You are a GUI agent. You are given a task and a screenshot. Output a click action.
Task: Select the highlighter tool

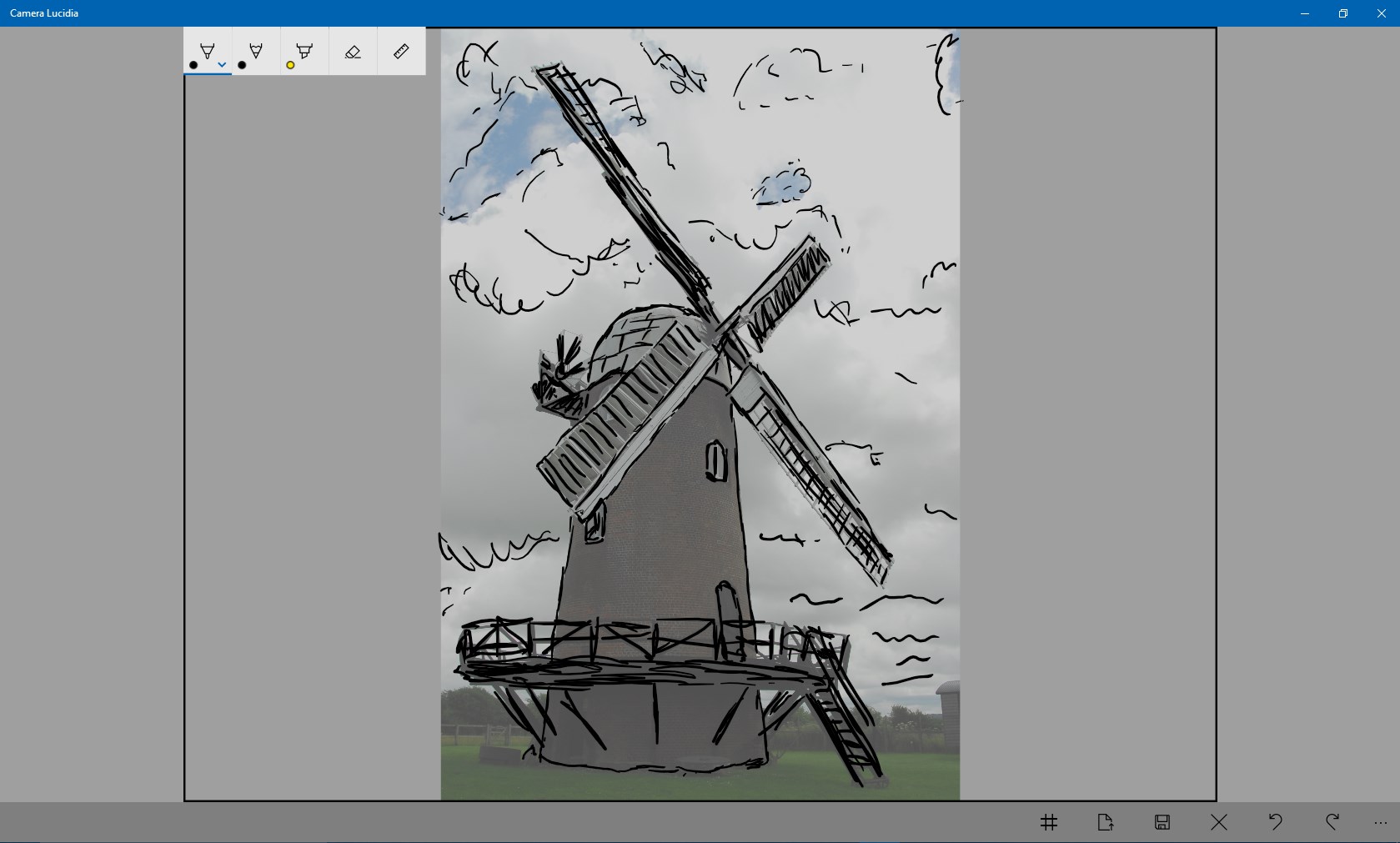pos(304,50)
